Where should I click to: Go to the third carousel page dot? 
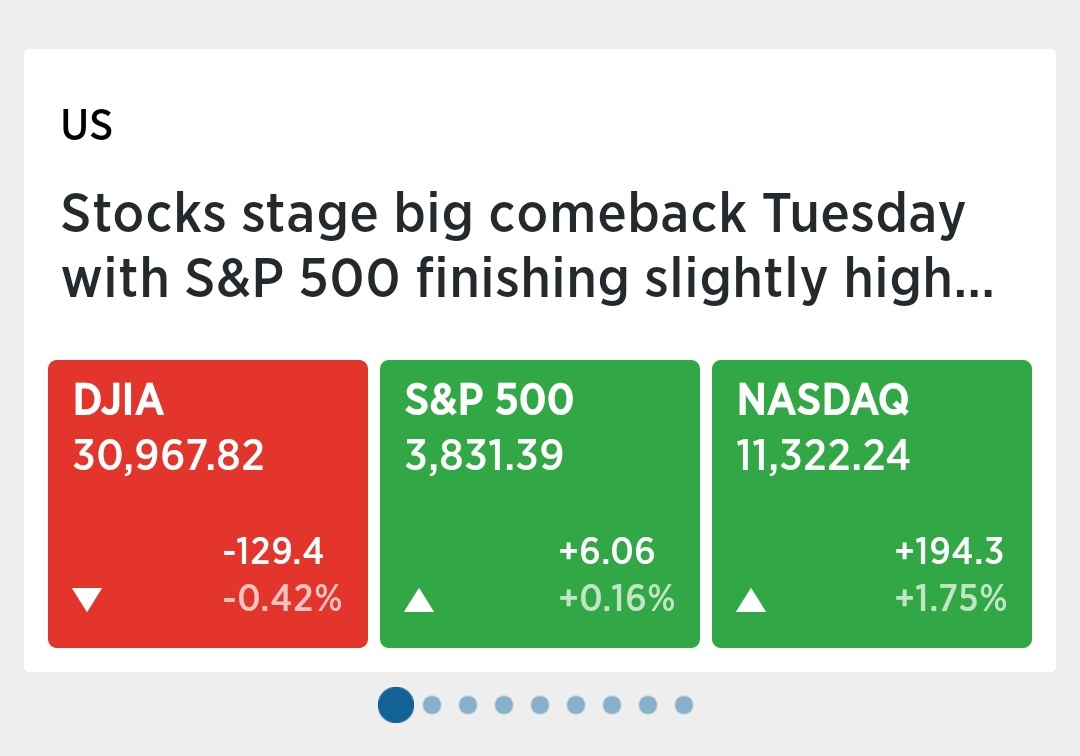coord(468,705)
